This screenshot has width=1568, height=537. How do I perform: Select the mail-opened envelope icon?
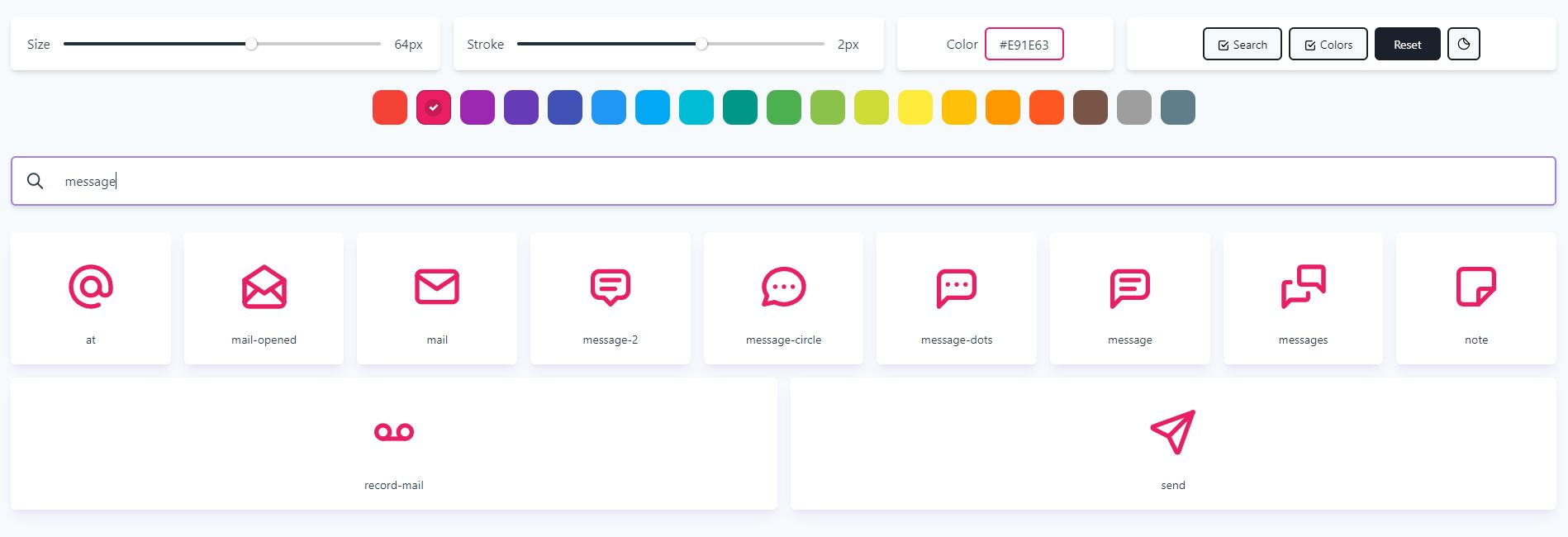(264, 288)
